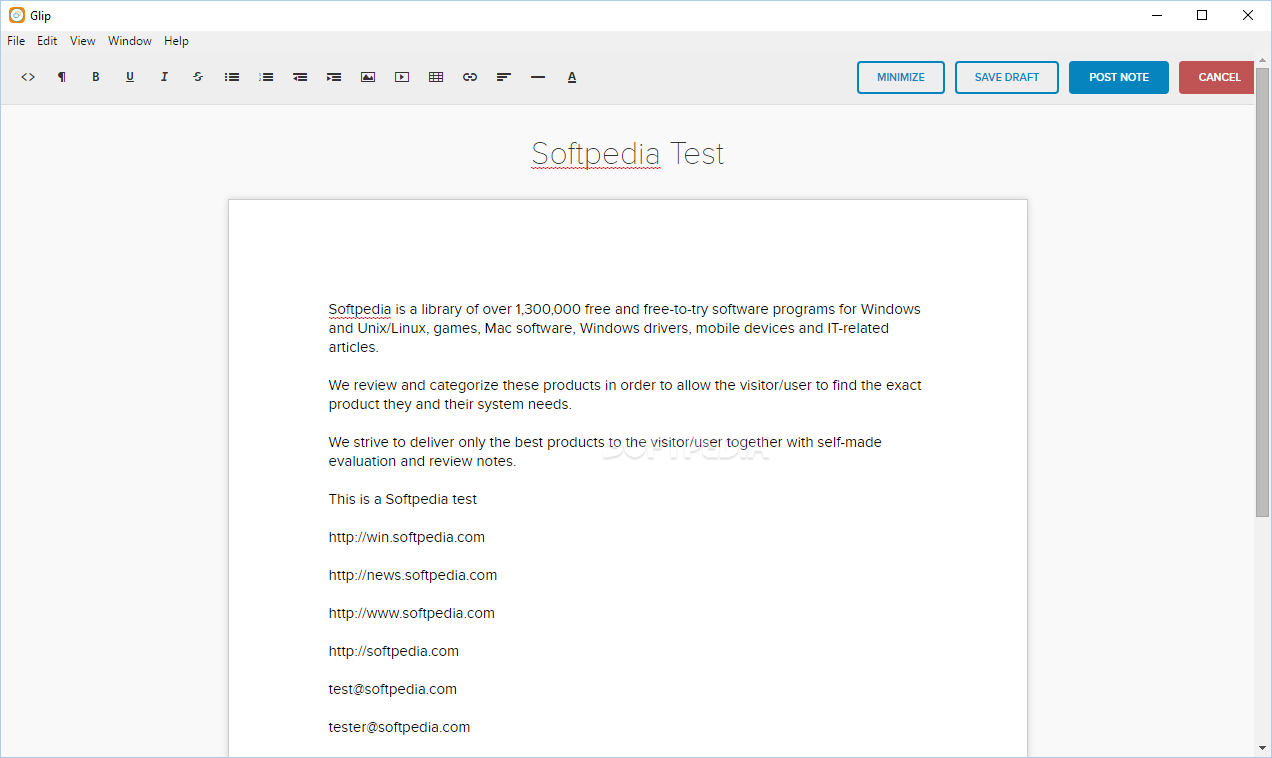Click text test@softpedia.com

click(x=393, y=689)
